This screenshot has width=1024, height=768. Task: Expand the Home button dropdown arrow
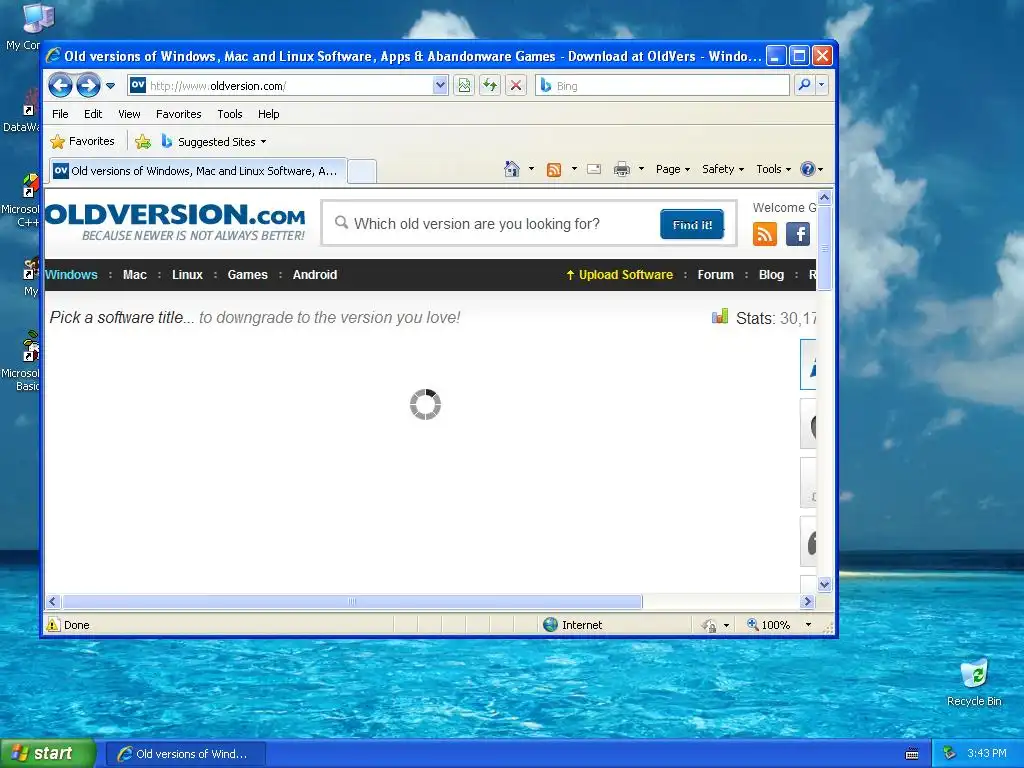[x=532, y=169]
